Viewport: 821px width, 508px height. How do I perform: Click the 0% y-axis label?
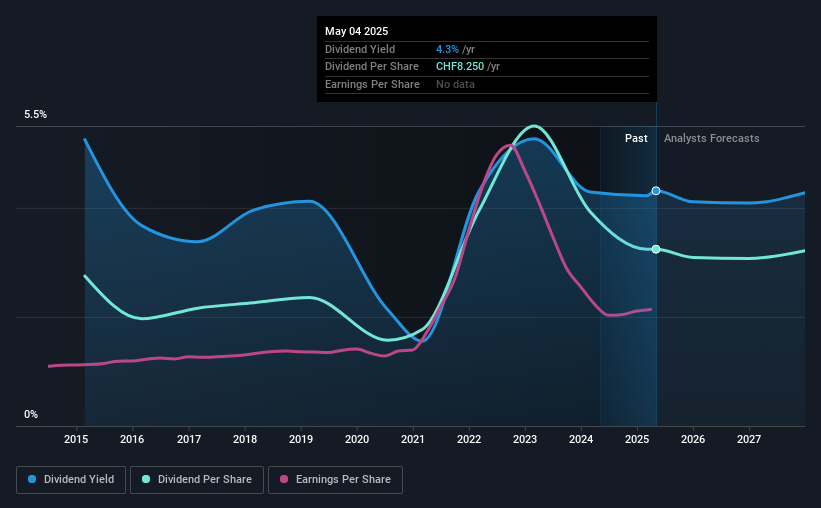click(x=31, y=414)
